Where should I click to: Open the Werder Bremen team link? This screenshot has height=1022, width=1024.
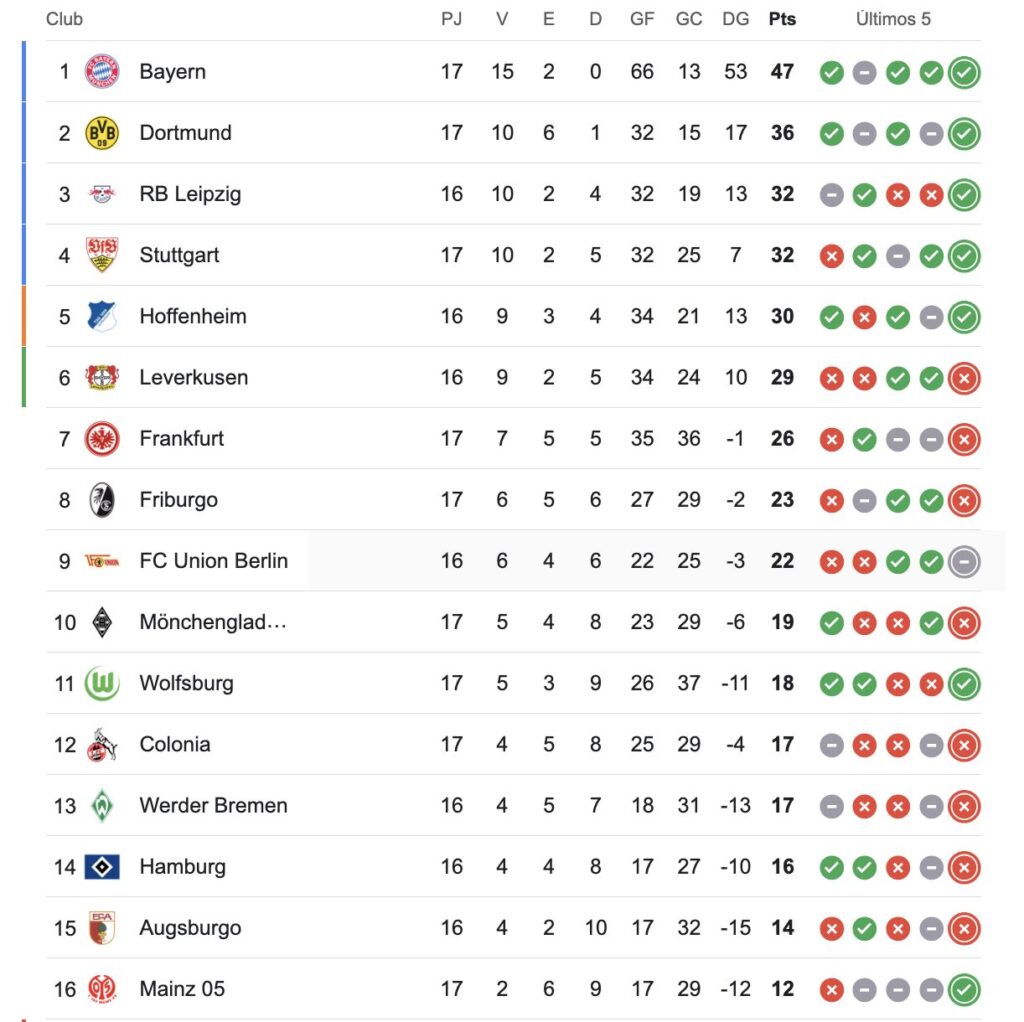point(213,806)
